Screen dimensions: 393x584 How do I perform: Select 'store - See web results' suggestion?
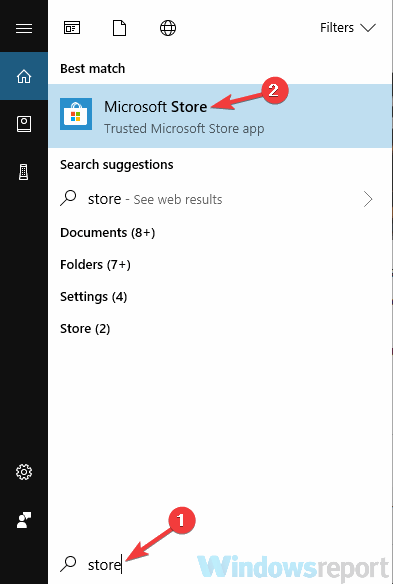coord(220,199)
